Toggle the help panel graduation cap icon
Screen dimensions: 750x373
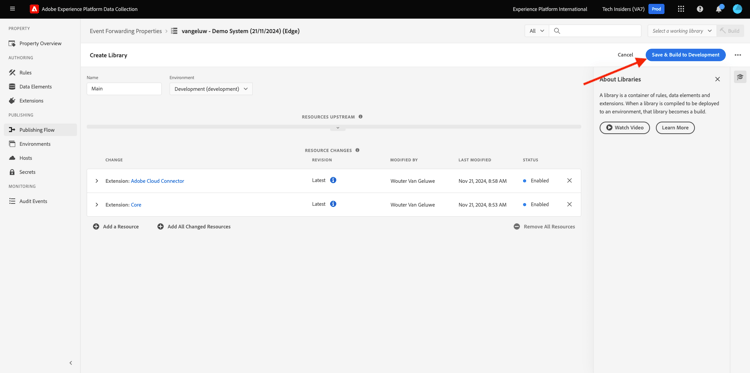[x=740, y=77]
